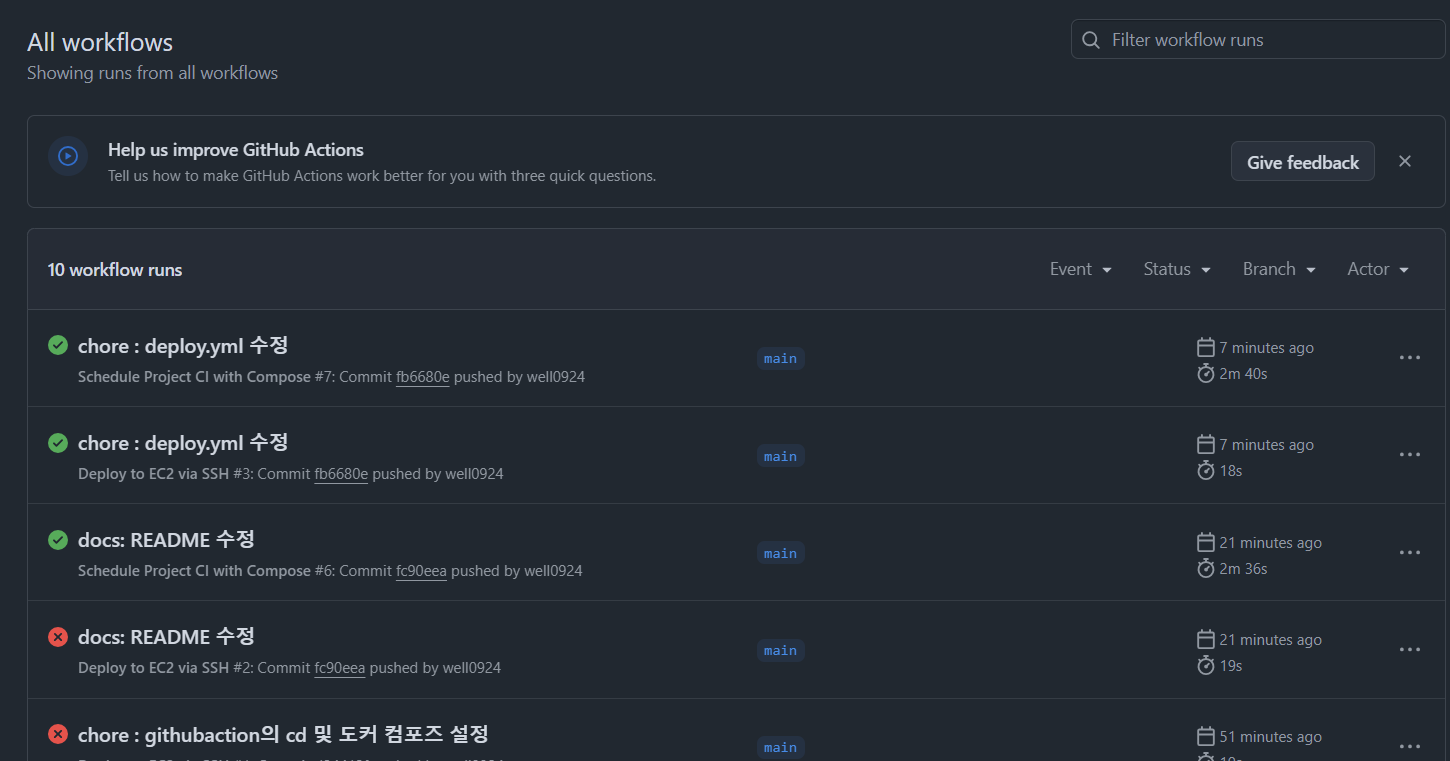The height and width of the screenshot is (761, 1450).
Task: Click main branch label on CI run #6
Action: [780, 553]
